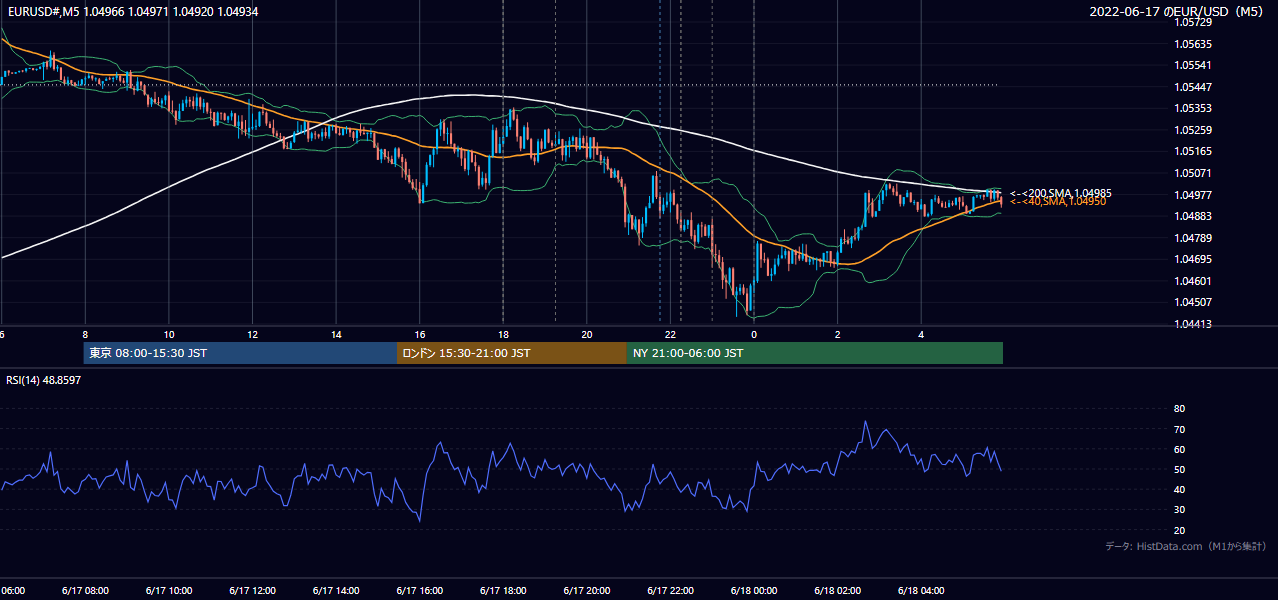1278x600 pixels.
Task: Click price axis label 1.04601
Action: pos(1192,281)
